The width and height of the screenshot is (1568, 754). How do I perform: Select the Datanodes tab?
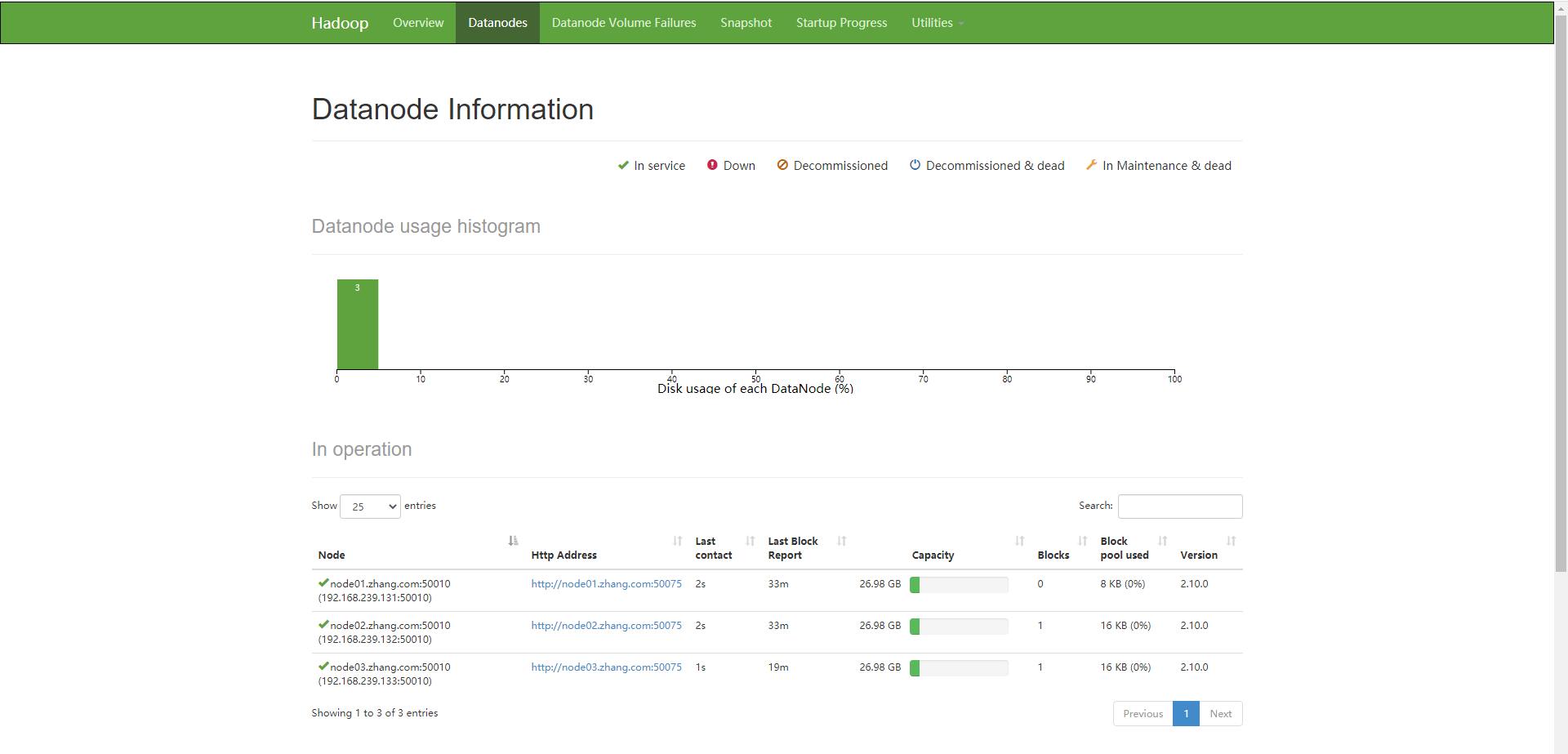coord(497,23)
